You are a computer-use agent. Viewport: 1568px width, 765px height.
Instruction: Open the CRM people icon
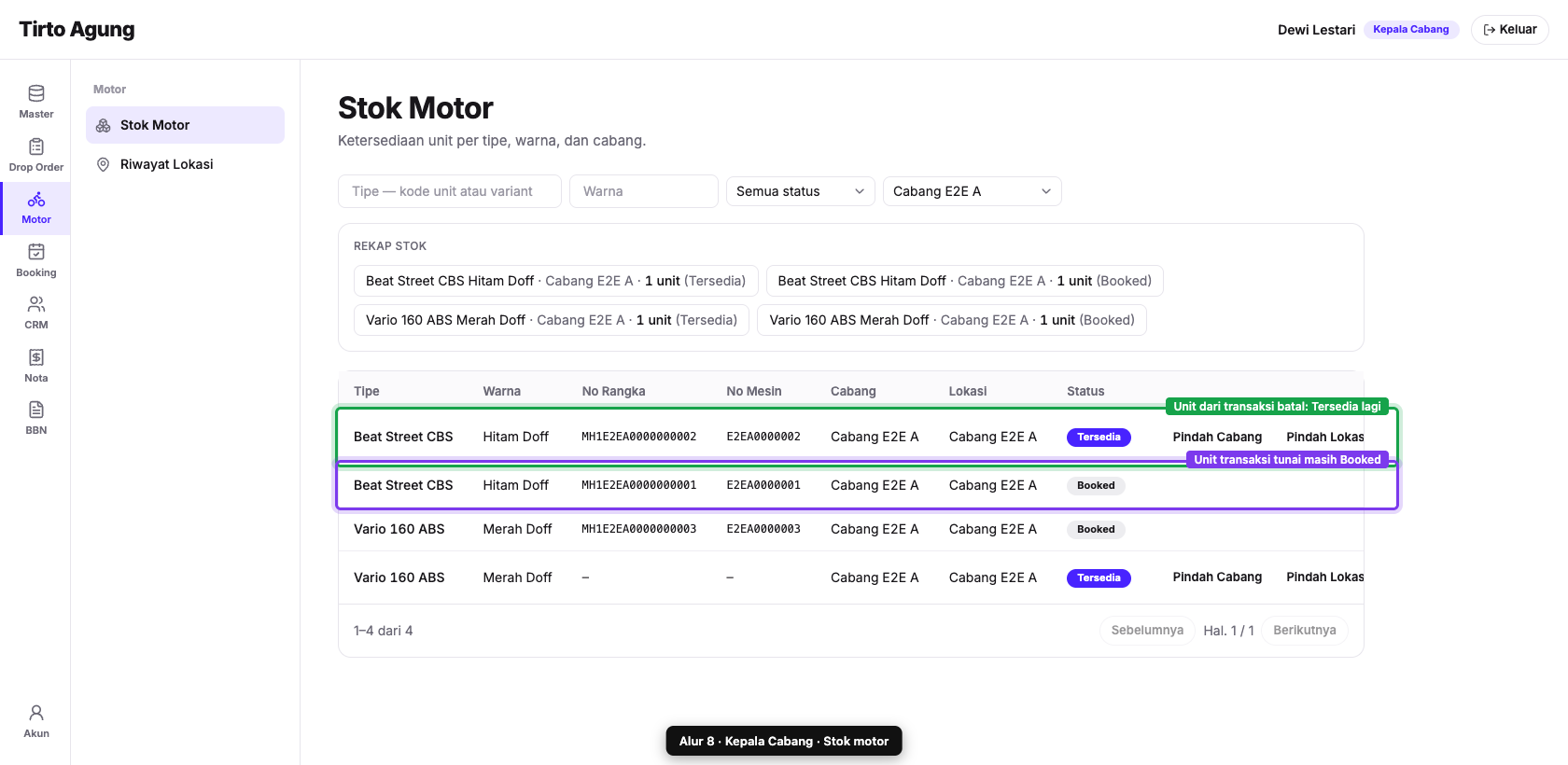(x=36, y=304)
